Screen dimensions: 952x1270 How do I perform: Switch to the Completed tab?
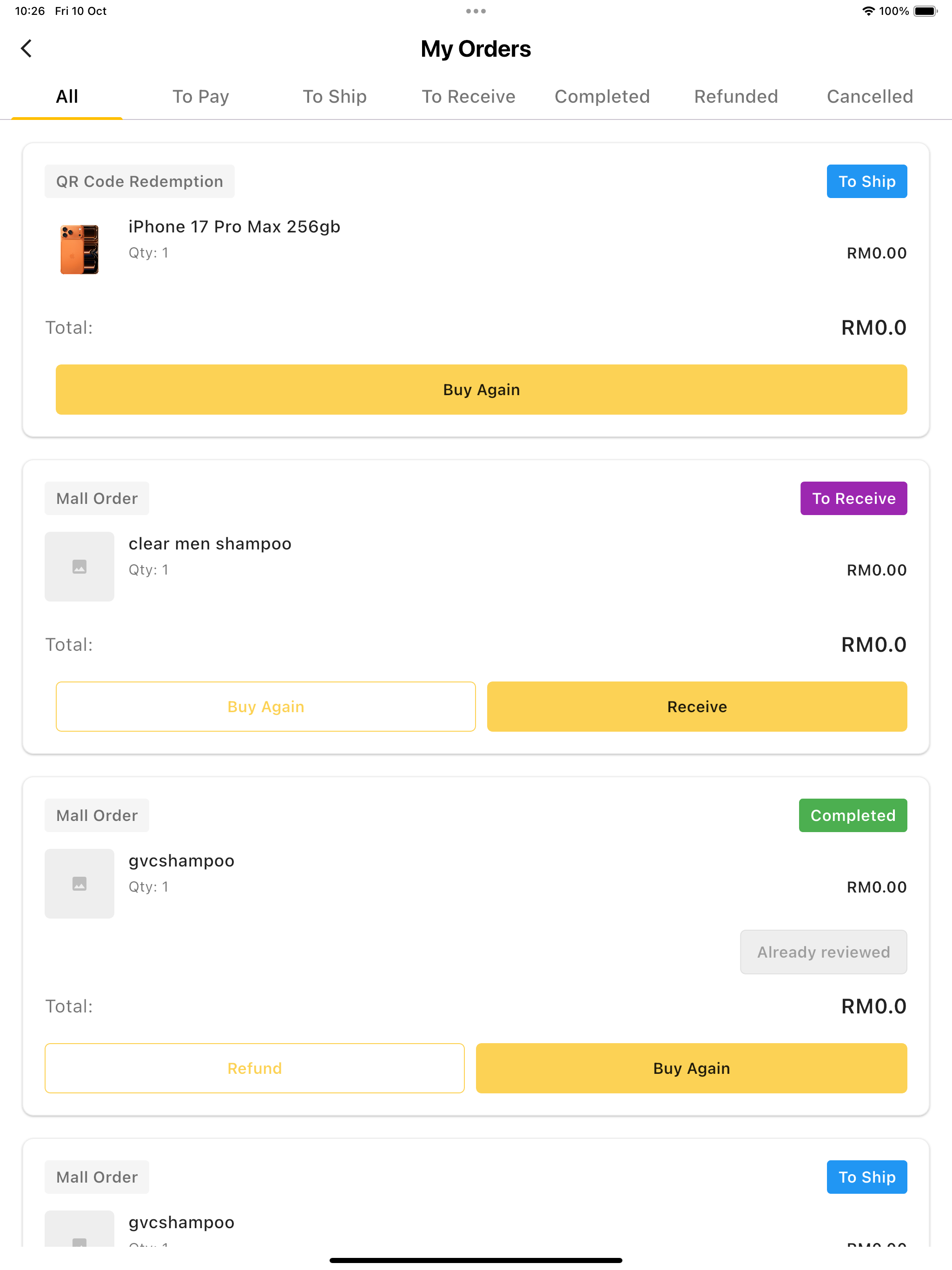tap(602, 96)
